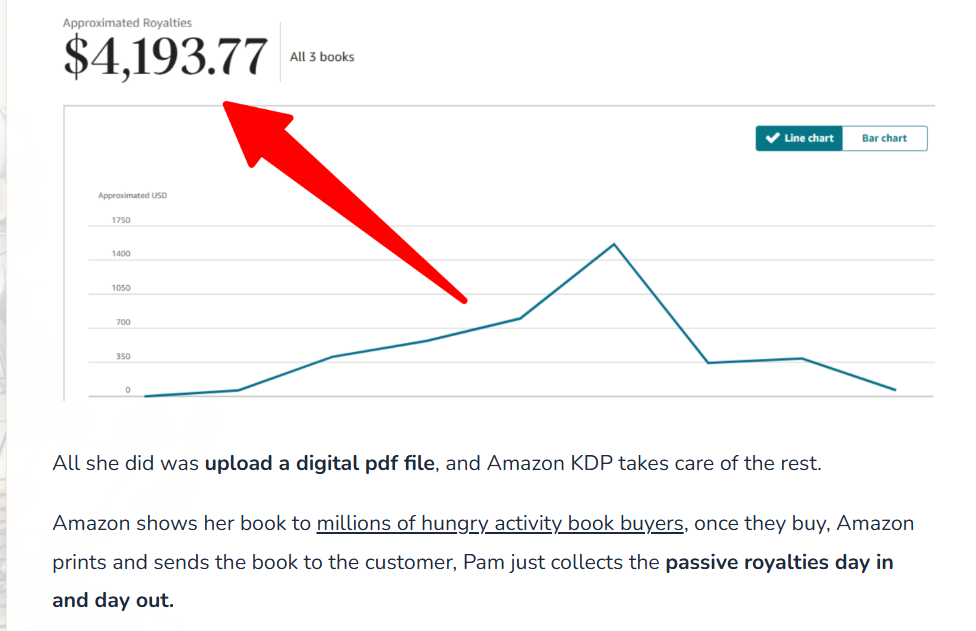The height and width of the screenshot is (631, 976).
Task: Click the 1050 y-axis value
Action: point(121,288)
